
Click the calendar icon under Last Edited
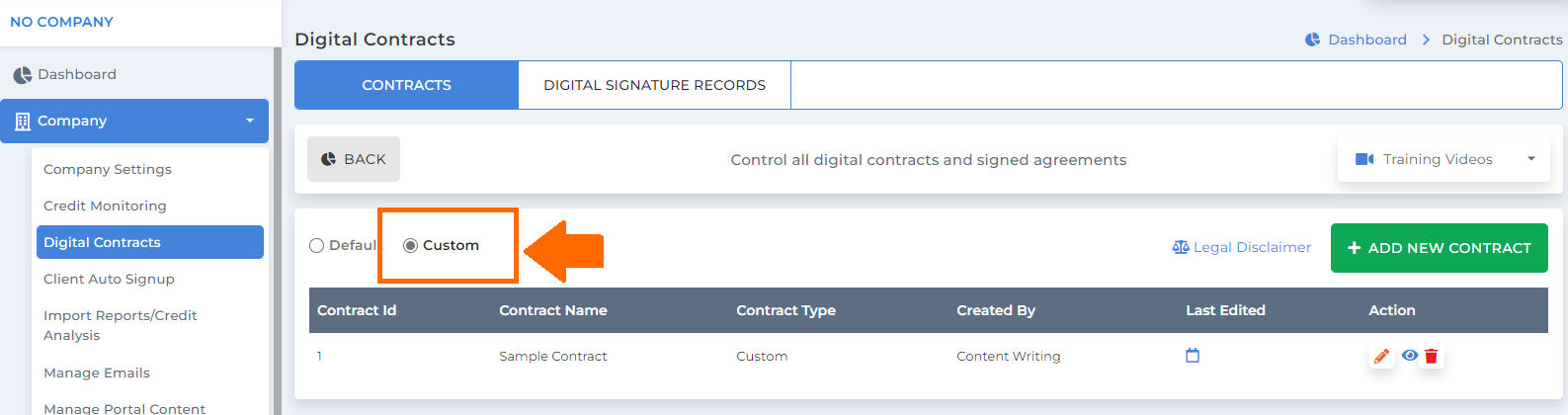pos(1193,356)
